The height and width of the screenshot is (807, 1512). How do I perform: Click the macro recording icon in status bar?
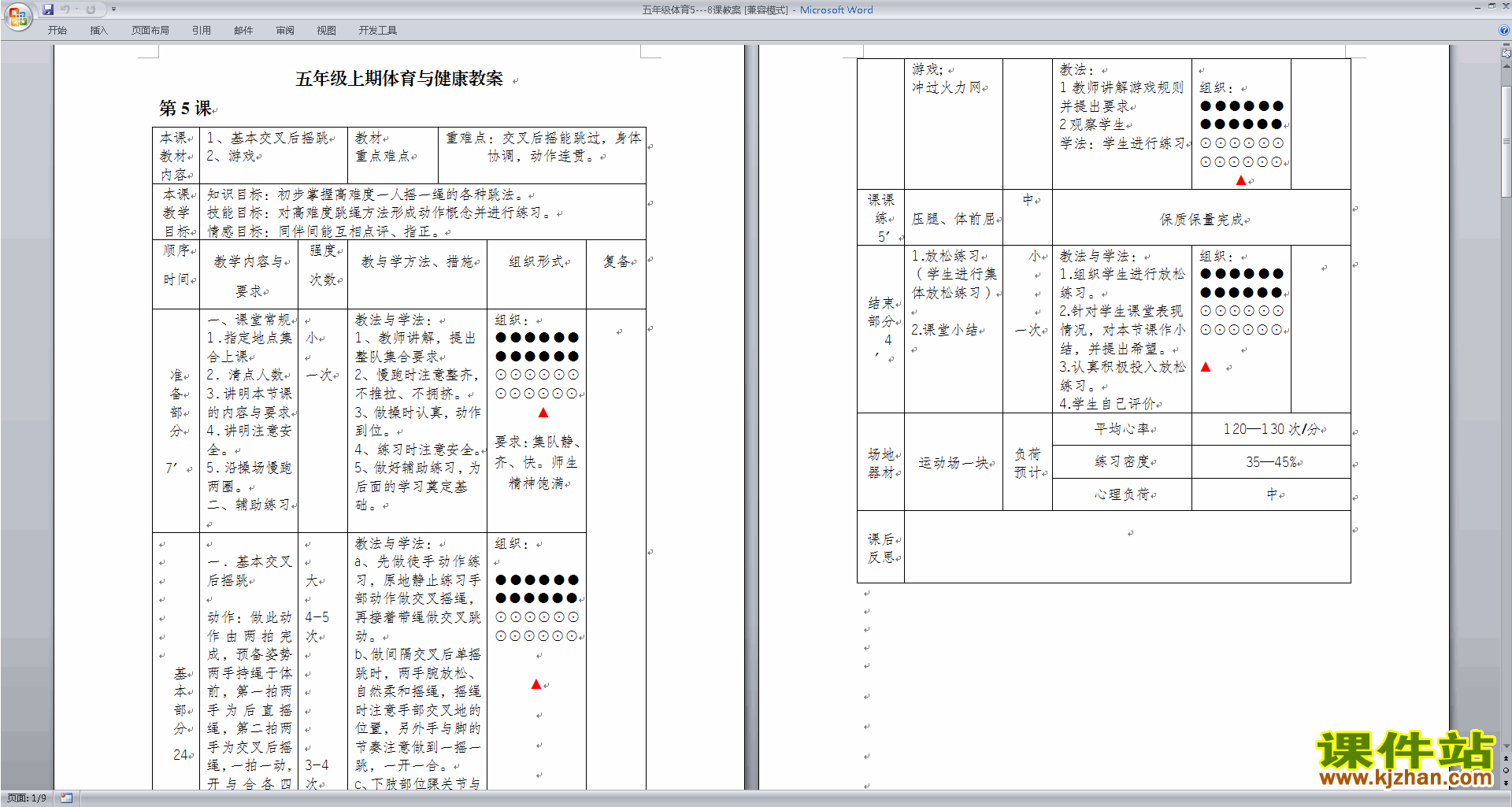tap(66, 798)
